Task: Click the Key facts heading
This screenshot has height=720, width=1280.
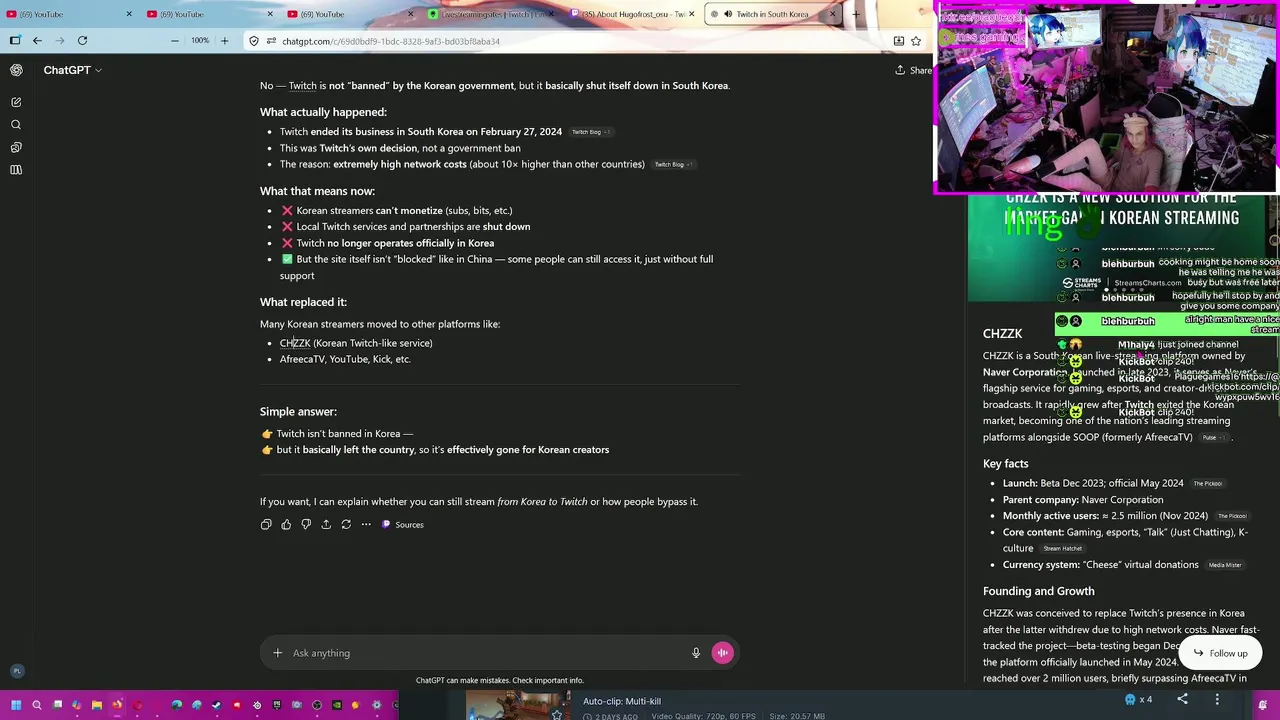Action: 1005,464
